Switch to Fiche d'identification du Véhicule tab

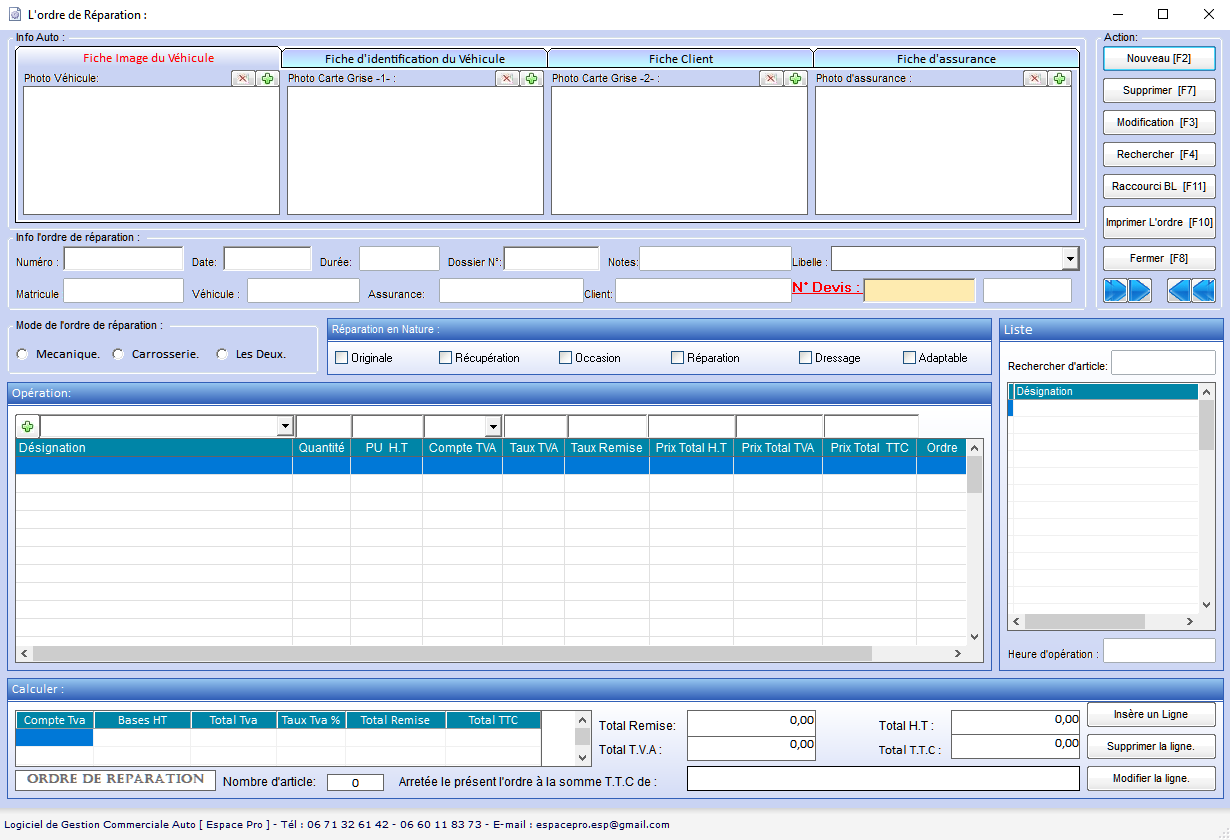pyautogui.click(x=414, y=58)
